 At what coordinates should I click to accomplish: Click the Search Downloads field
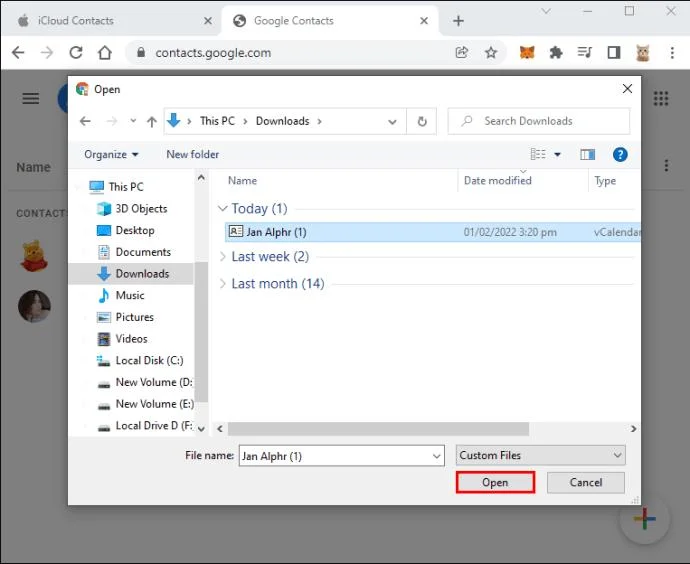click(x=539, y=121)
